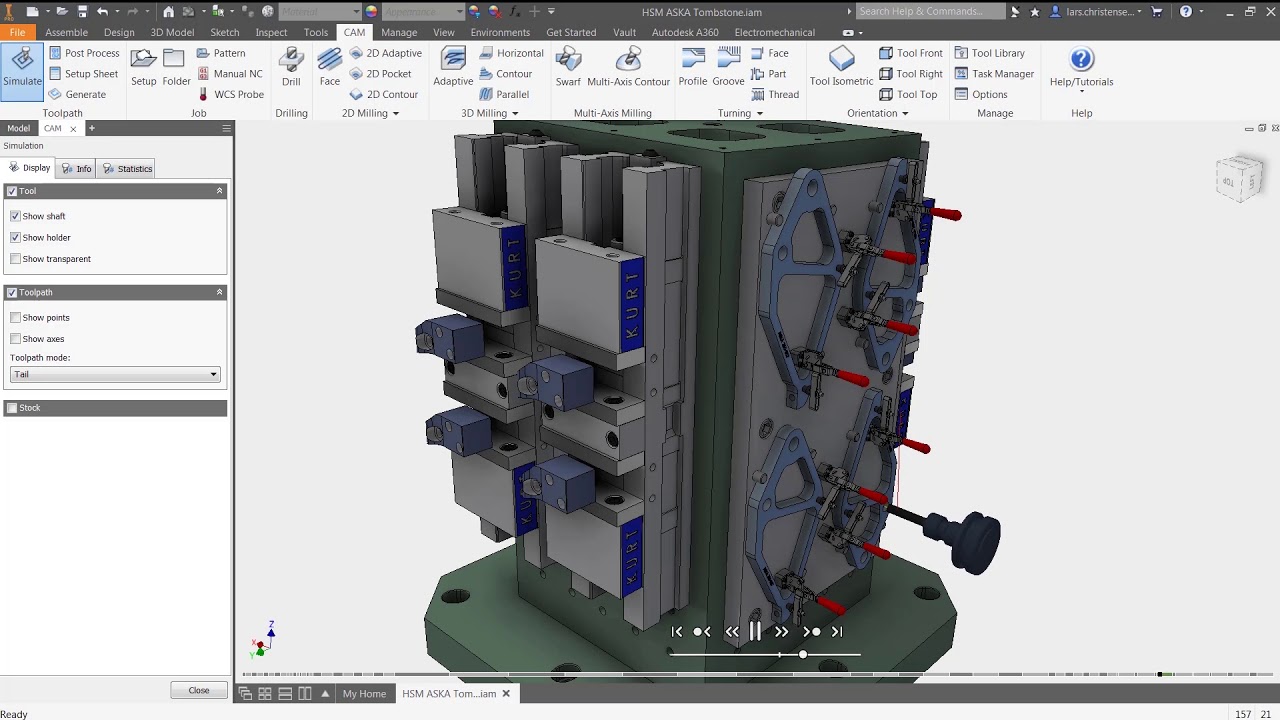Select the Swarf multi-axis tool
Image resolution: width=1280 pixels, height=720 pixels.
click(568, 69)
